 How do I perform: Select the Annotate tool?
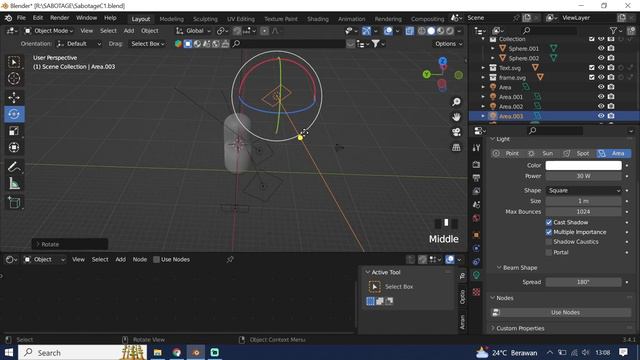(14, 167)
